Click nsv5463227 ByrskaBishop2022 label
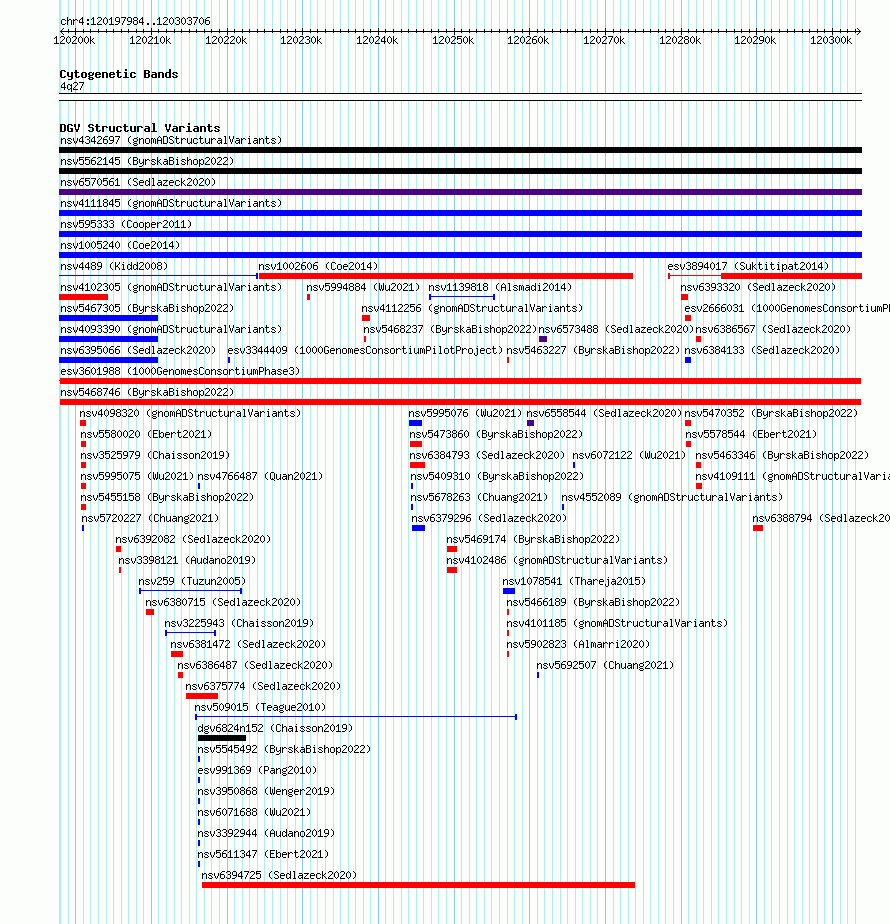Screen dimensions: 890x924 tap(593, 351)
